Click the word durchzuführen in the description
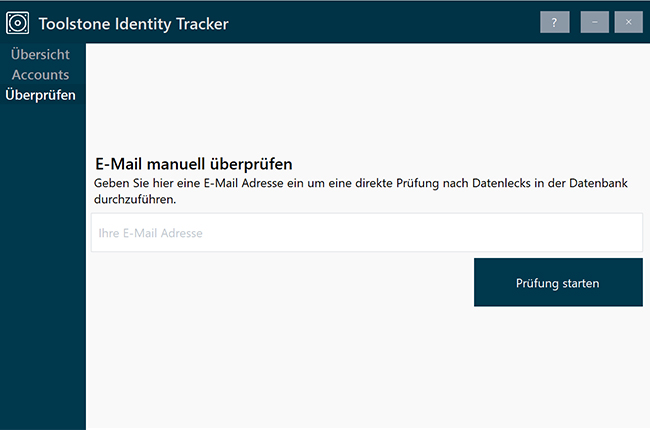 point(135,199)
